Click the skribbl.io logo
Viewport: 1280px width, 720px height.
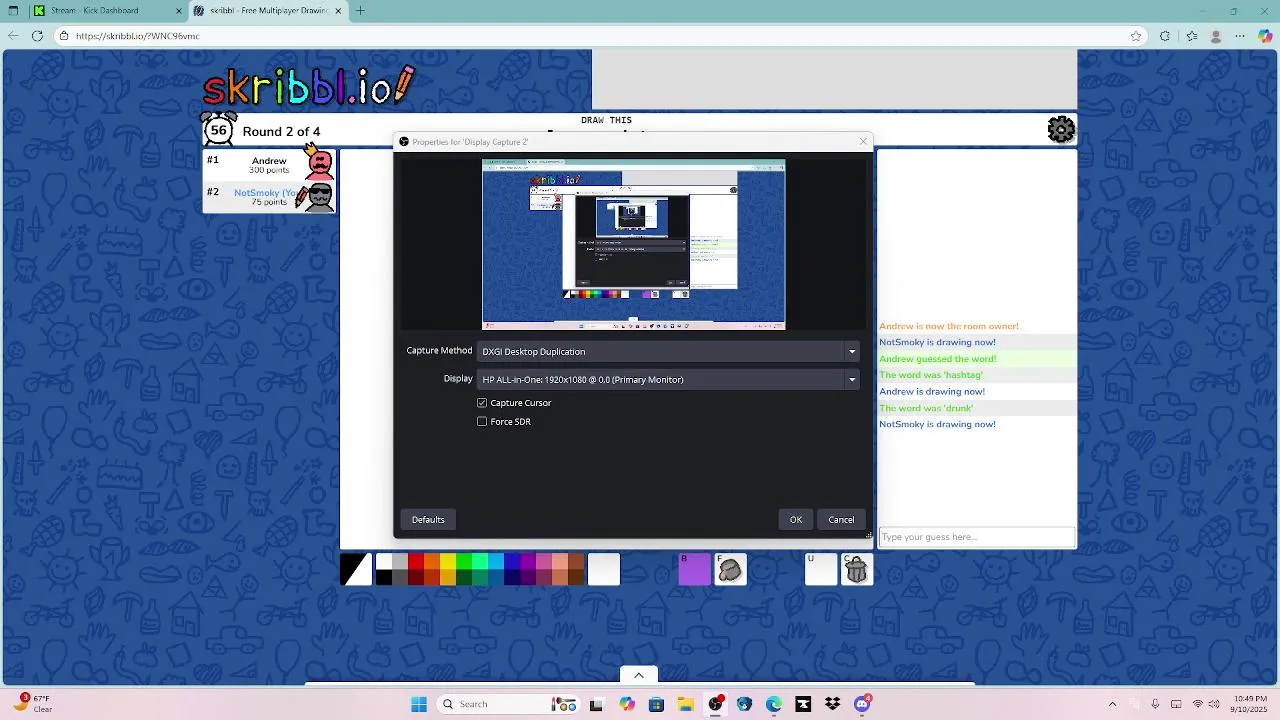tap(308, 85)
